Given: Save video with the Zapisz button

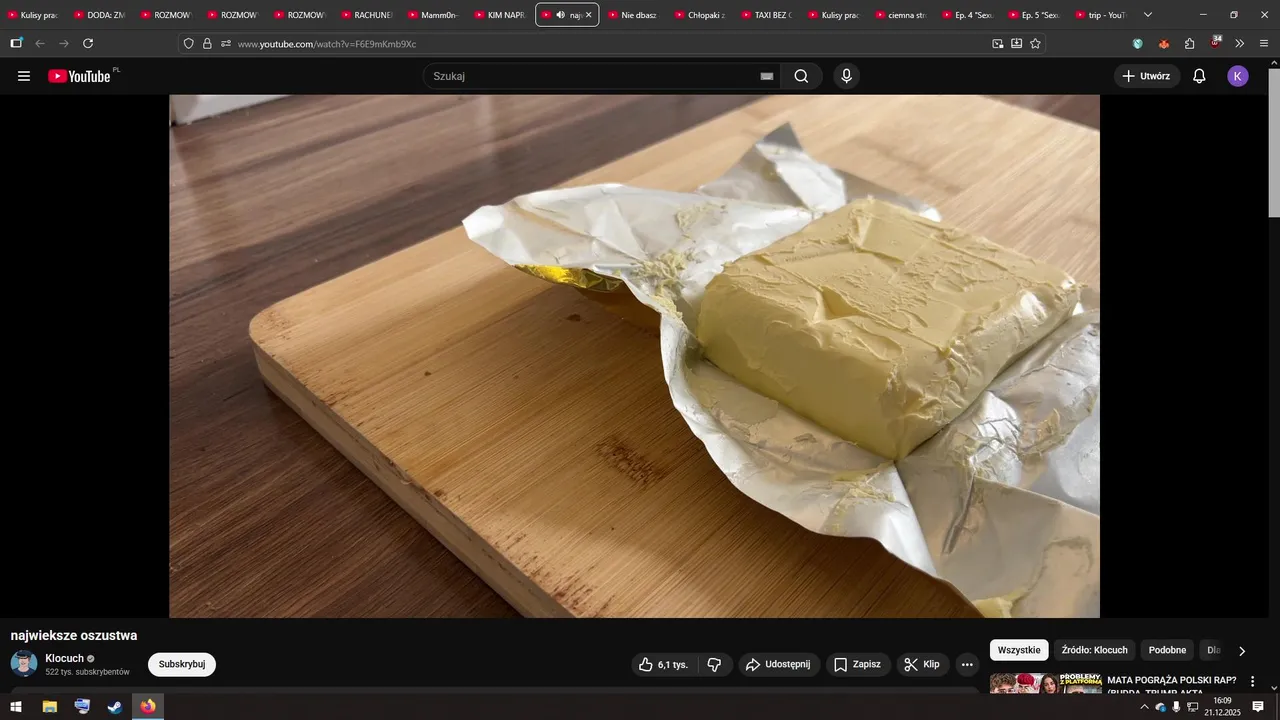Looking at the screenshot, I should 857,664.
